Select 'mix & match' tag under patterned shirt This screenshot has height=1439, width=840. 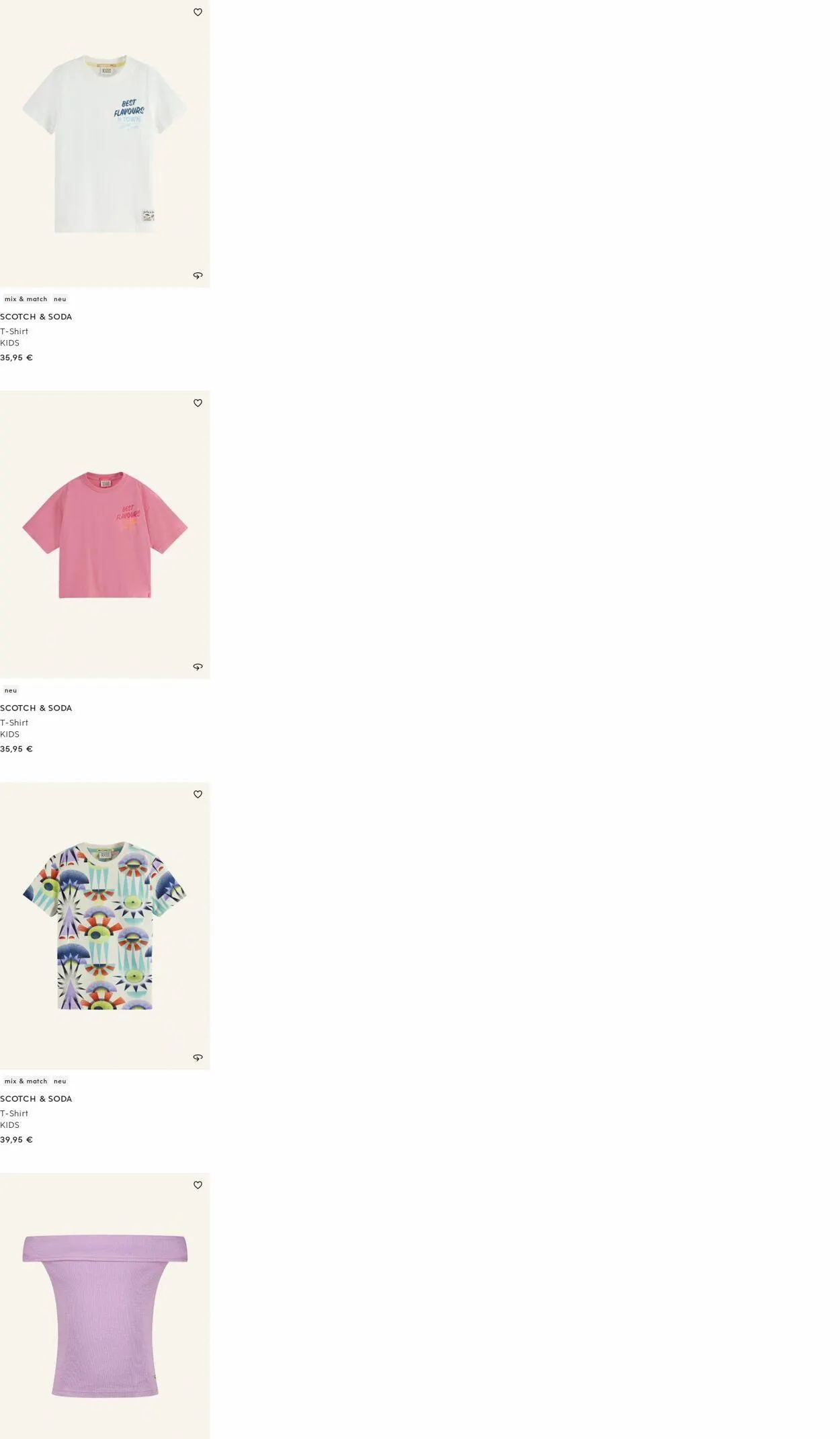[26, 1081]
